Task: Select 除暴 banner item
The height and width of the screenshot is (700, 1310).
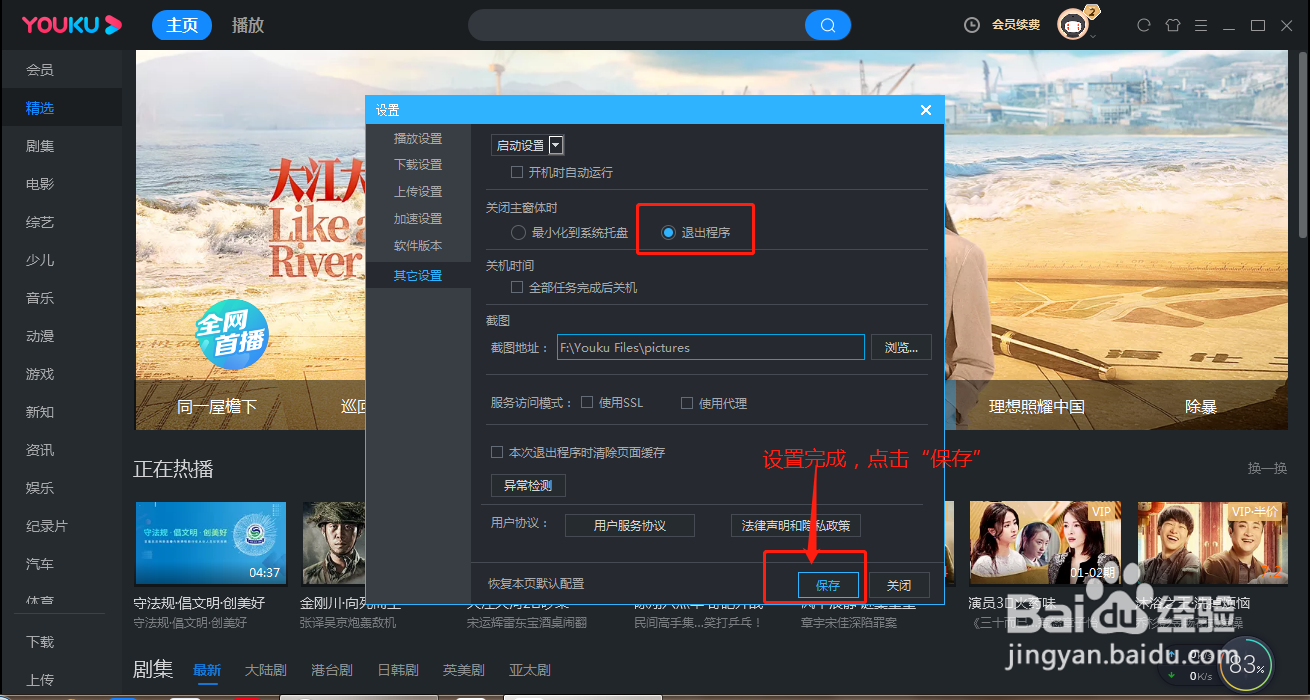Action: tap(1200, 407)
